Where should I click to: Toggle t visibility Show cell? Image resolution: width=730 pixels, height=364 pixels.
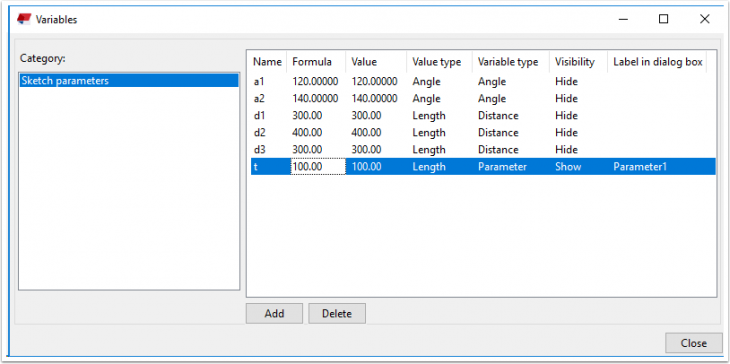pyautogui.click(x=568, y=167)
